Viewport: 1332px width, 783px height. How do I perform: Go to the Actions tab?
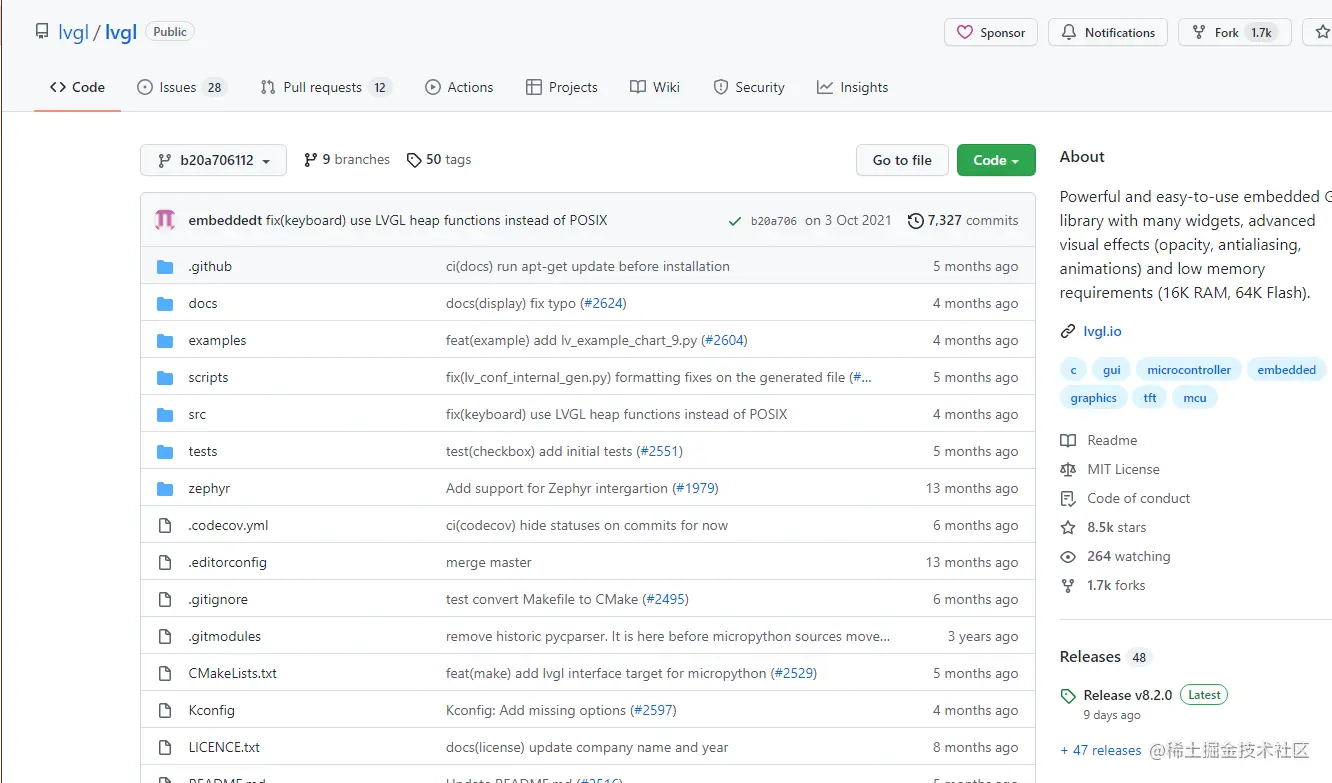click(x=459, y=87)
